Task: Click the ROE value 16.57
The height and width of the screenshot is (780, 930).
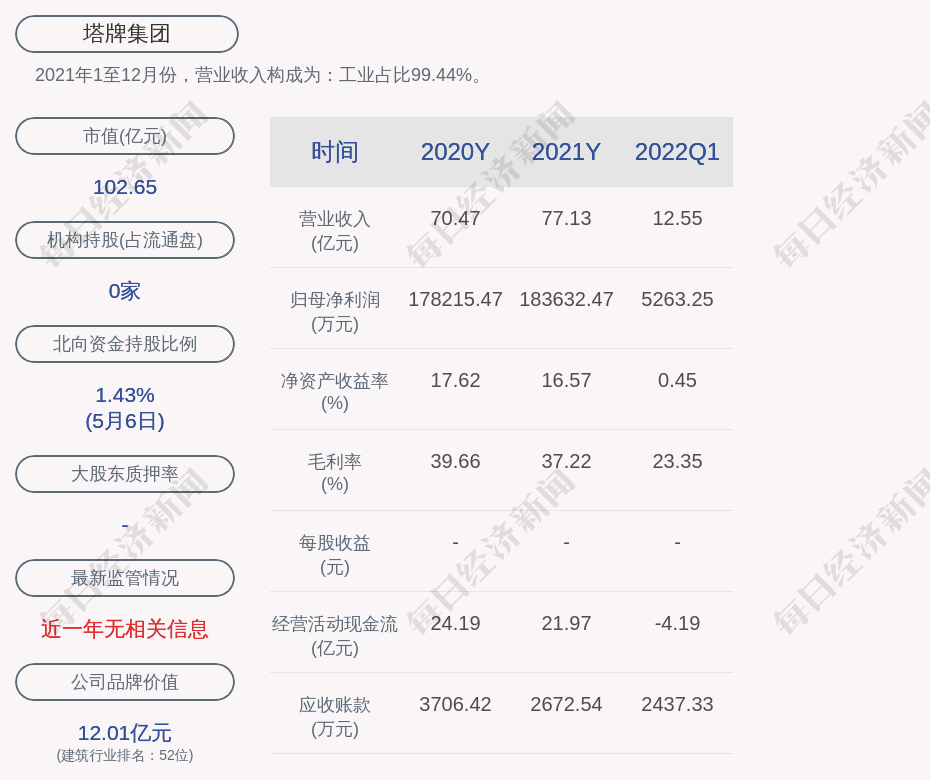Action: tap(566, 380)
